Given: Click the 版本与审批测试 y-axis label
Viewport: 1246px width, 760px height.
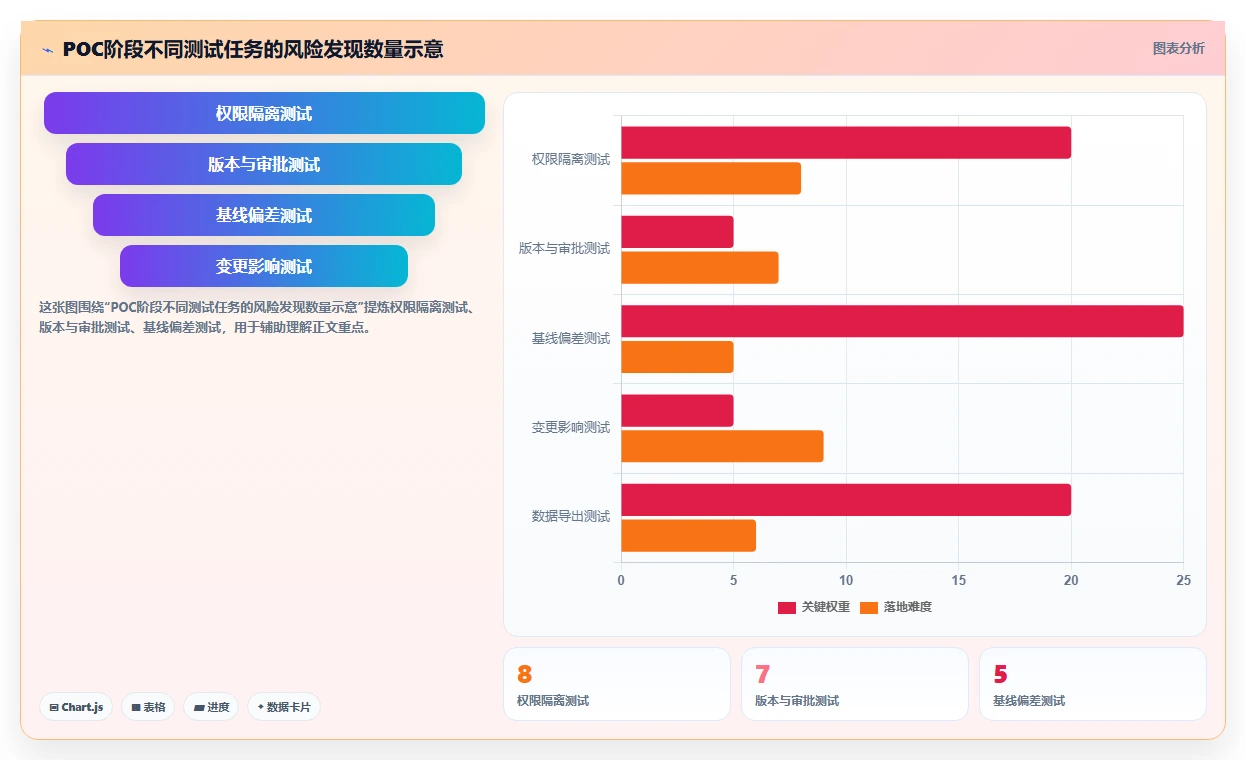Looking at the screenshot, I should 565,248.
